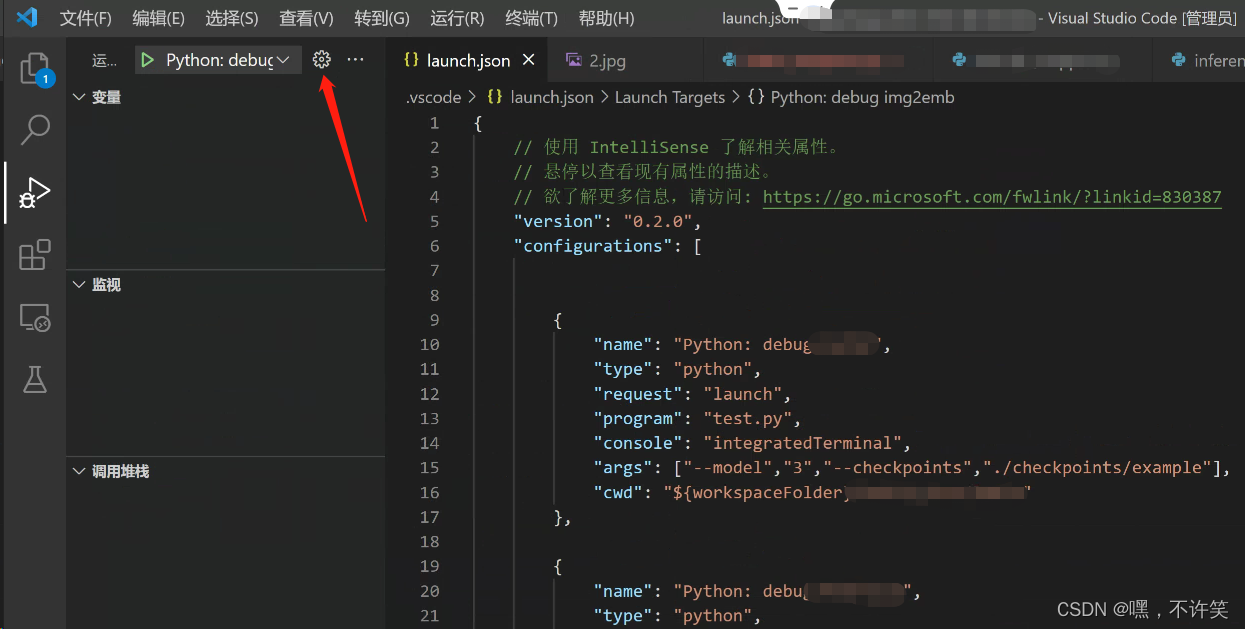The height and width of the screenshot is (629, 1245).
Task: Click the IntelliSense comment on line 2
Action: pos(677,147)
